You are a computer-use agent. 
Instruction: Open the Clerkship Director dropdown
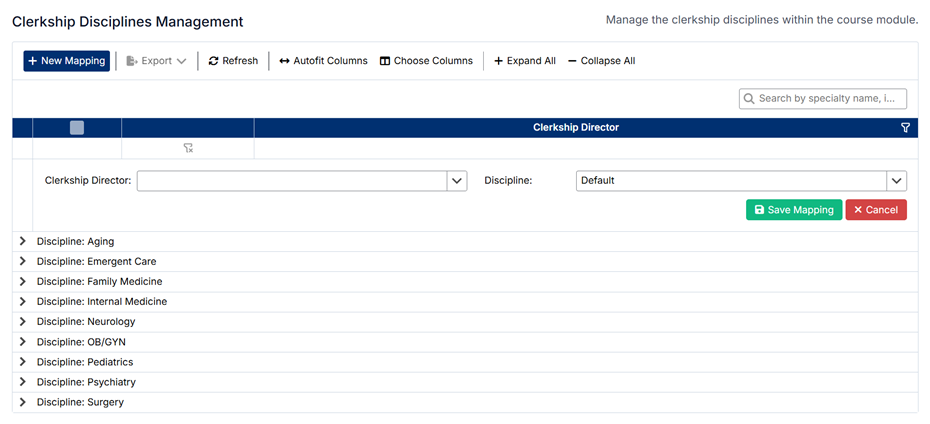456,181
